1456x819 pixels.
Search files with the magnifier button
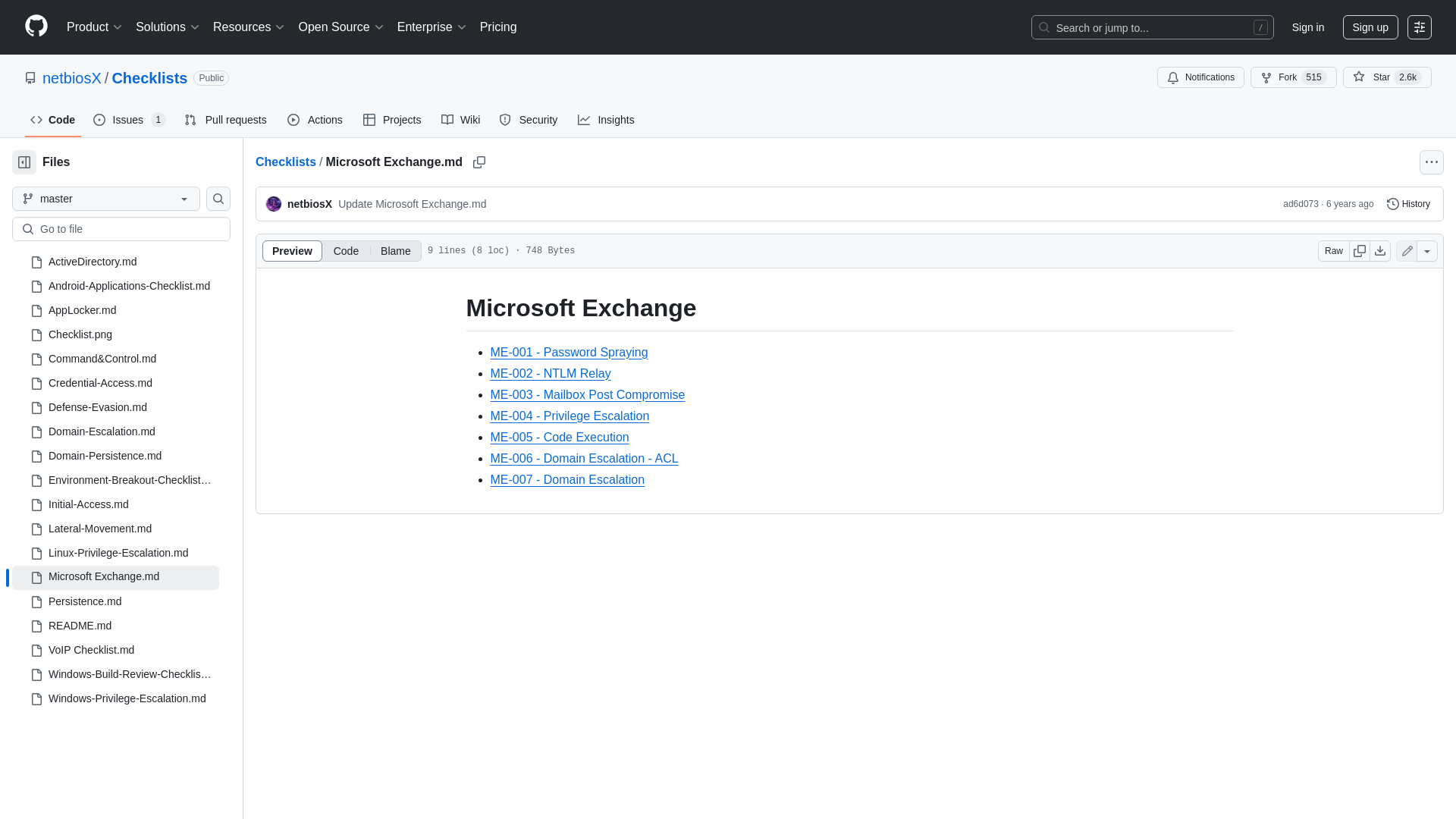tap(218, 199)
